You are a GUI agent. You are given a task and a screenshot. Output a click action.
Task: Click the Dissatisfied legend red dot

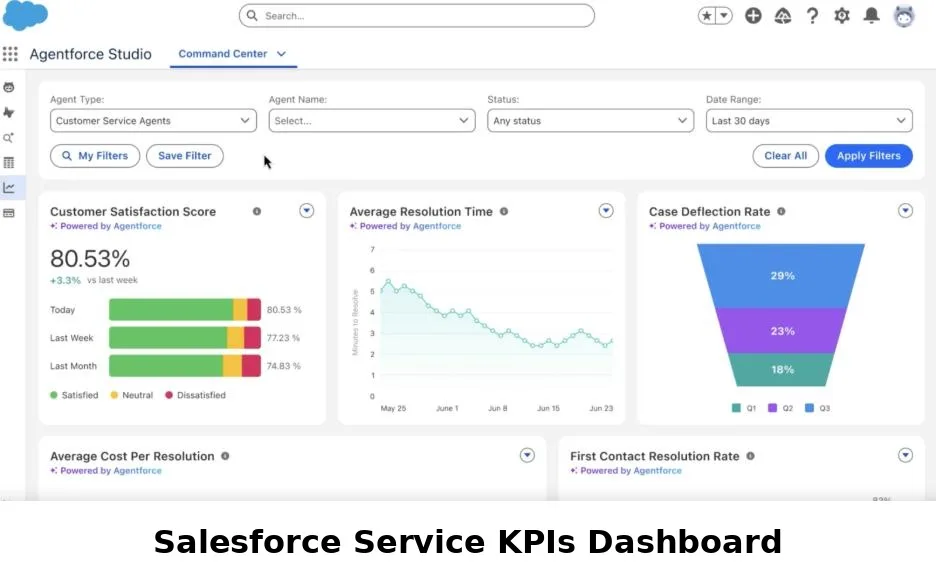(x=169, y=395)
